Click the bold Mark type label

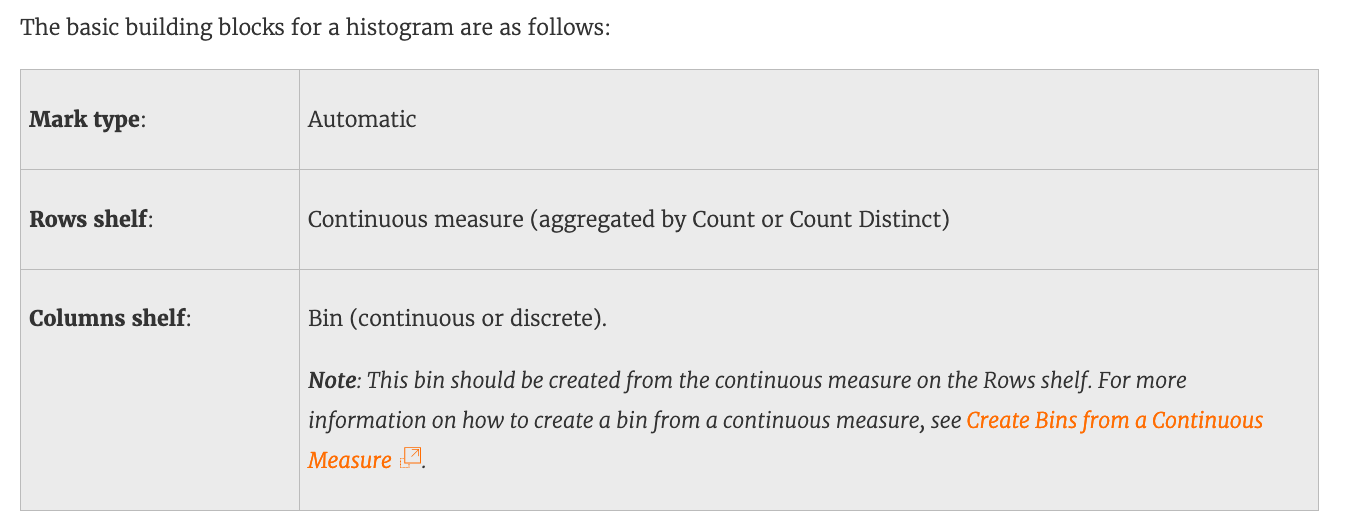point(86,120)
